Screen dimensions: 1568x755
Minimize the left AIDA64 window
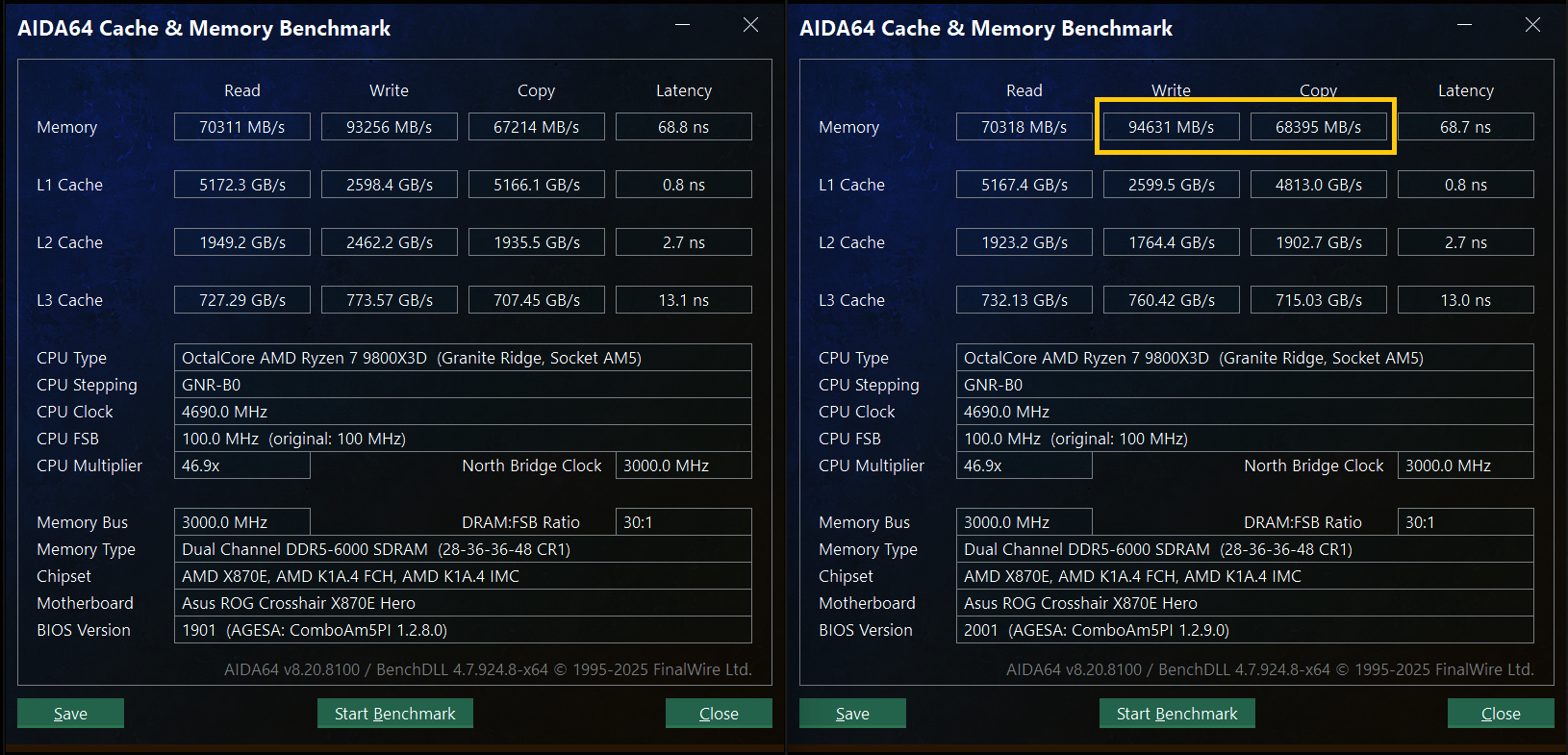coord(682,25)
